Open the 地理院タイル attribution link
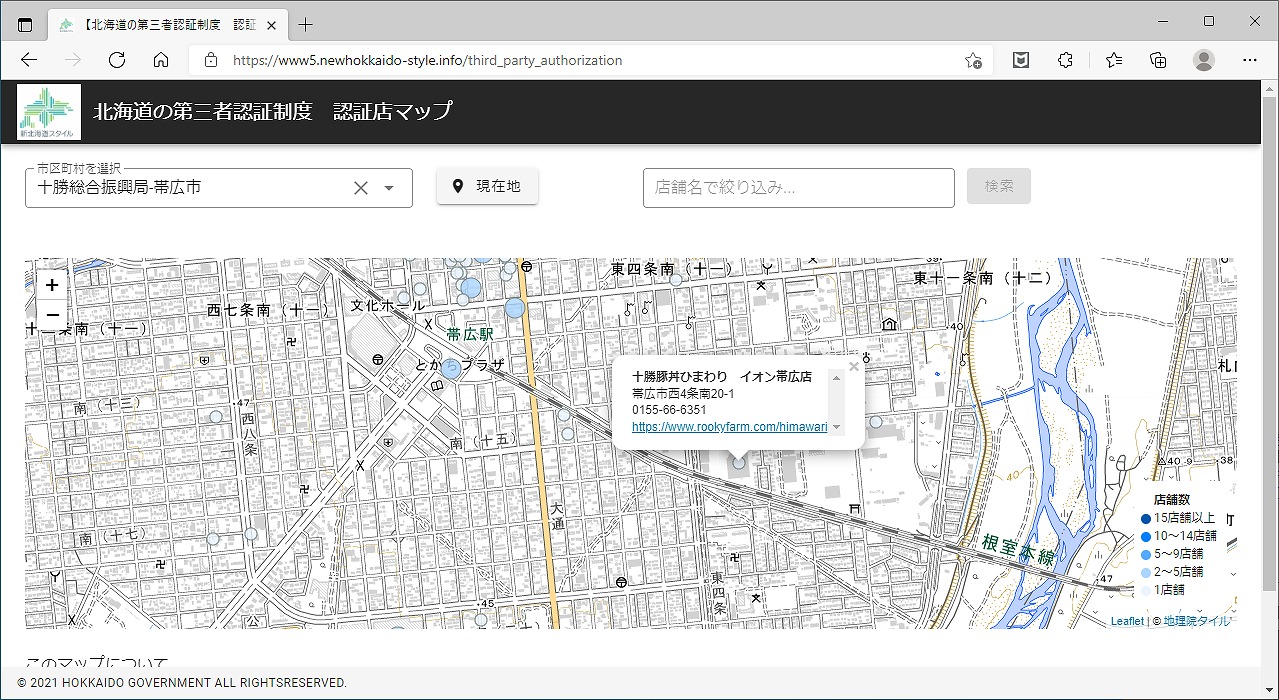 click(x=1197, y=621)
